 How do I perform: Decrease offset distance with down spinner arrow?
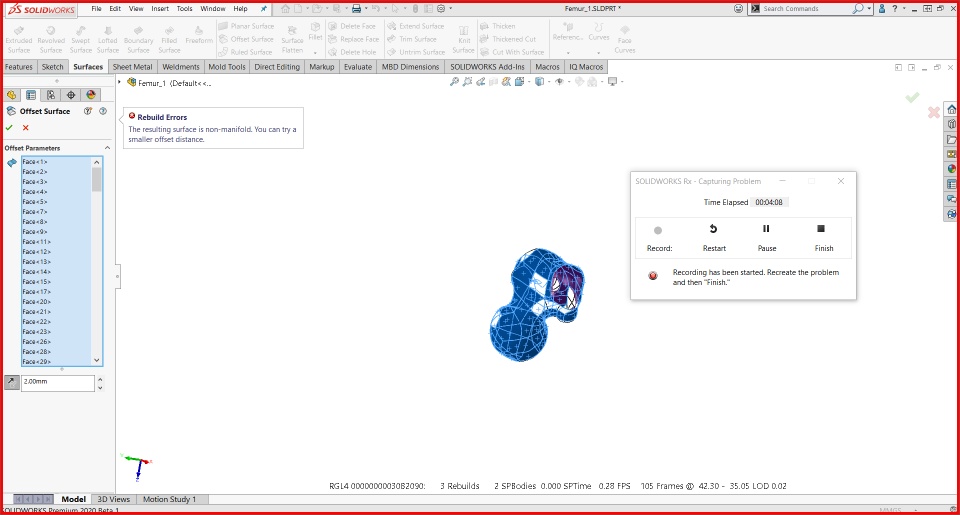[100, 388]
